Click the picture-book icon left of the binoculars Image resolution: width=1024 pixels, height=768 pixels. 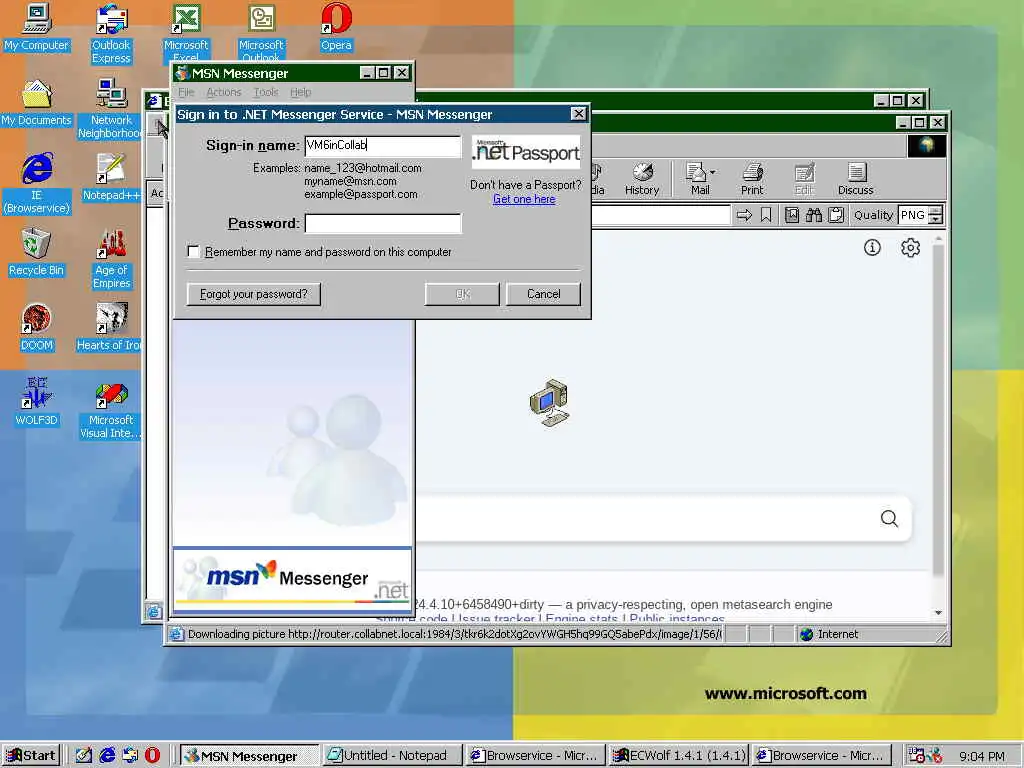click(792, 215)
